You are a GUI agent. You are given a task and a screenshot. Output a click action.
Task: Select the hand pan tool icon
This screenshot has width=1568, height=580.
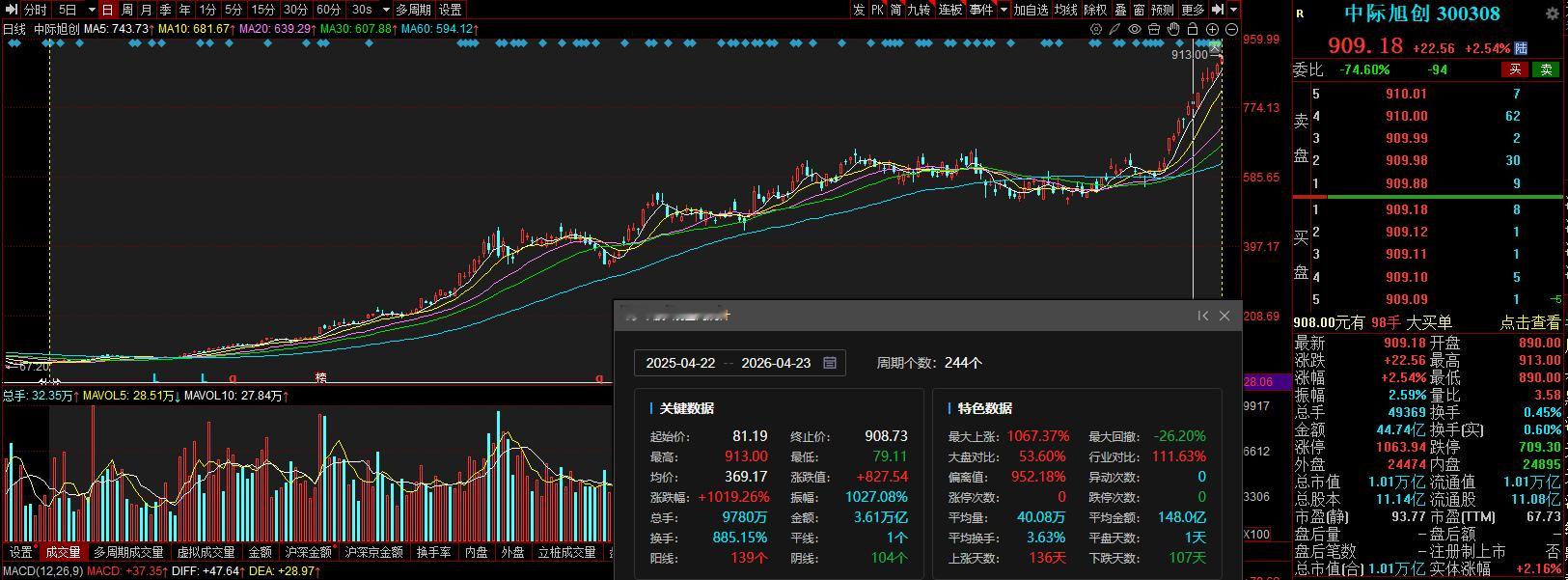pyautogui.click(x=1173, y=29)
